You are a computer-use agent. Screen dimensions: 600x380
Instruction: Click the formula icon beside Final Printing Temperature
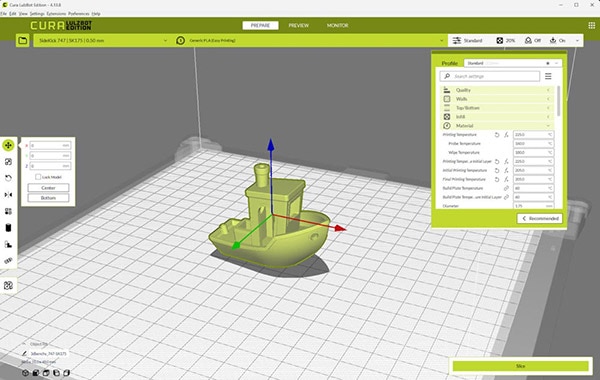tap(506, 179)
